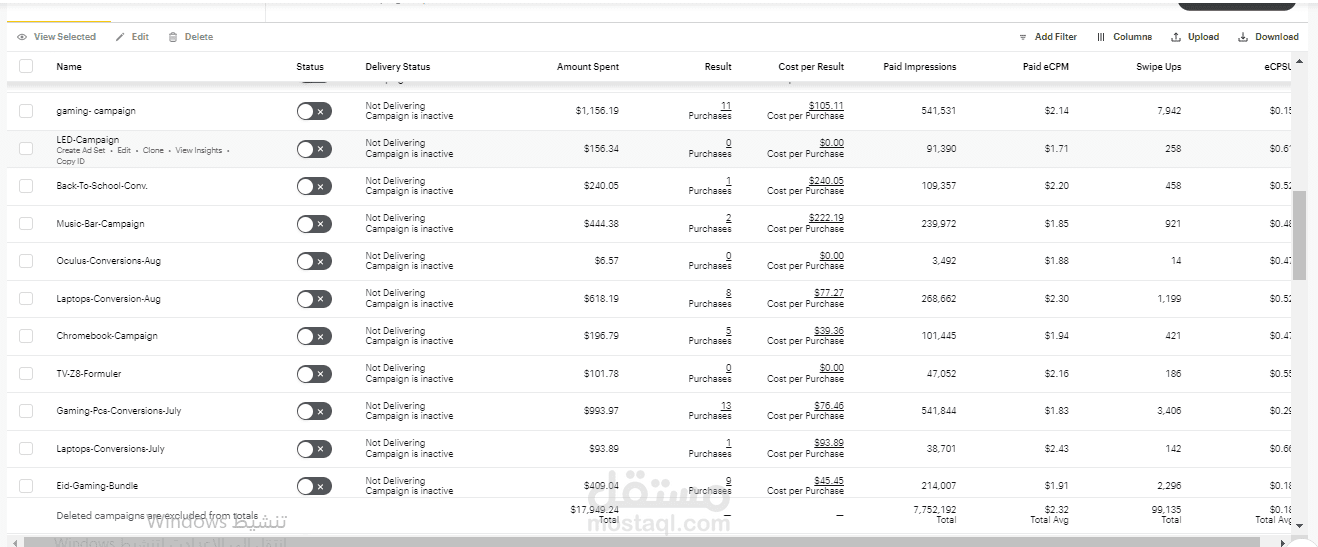1318x547 pixels.
Task: Click the $105.11 cost per purchase link
Action: (826, 106)
